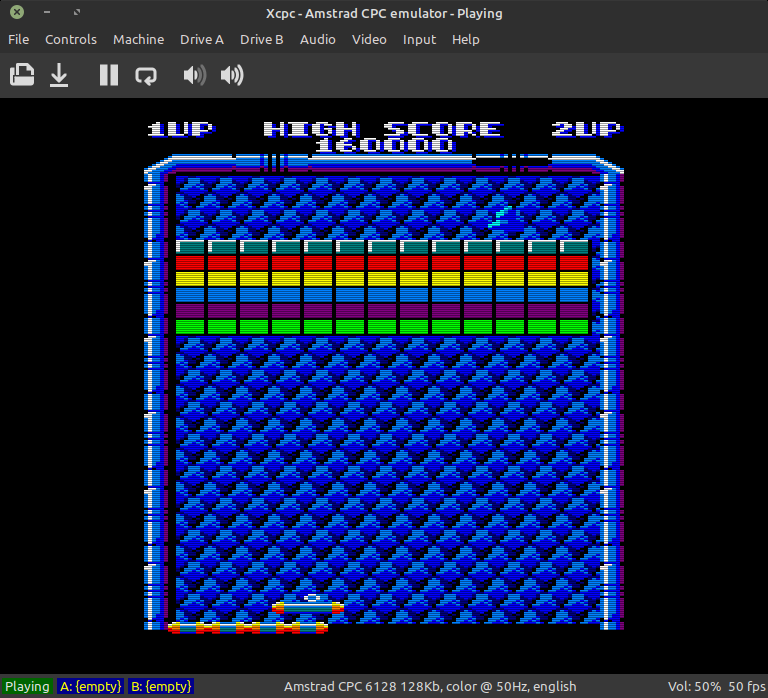Click the Vaus paddle in the game
Image resolution: width=768 pixels, height=698 pixels.
[x=308, y=608]
